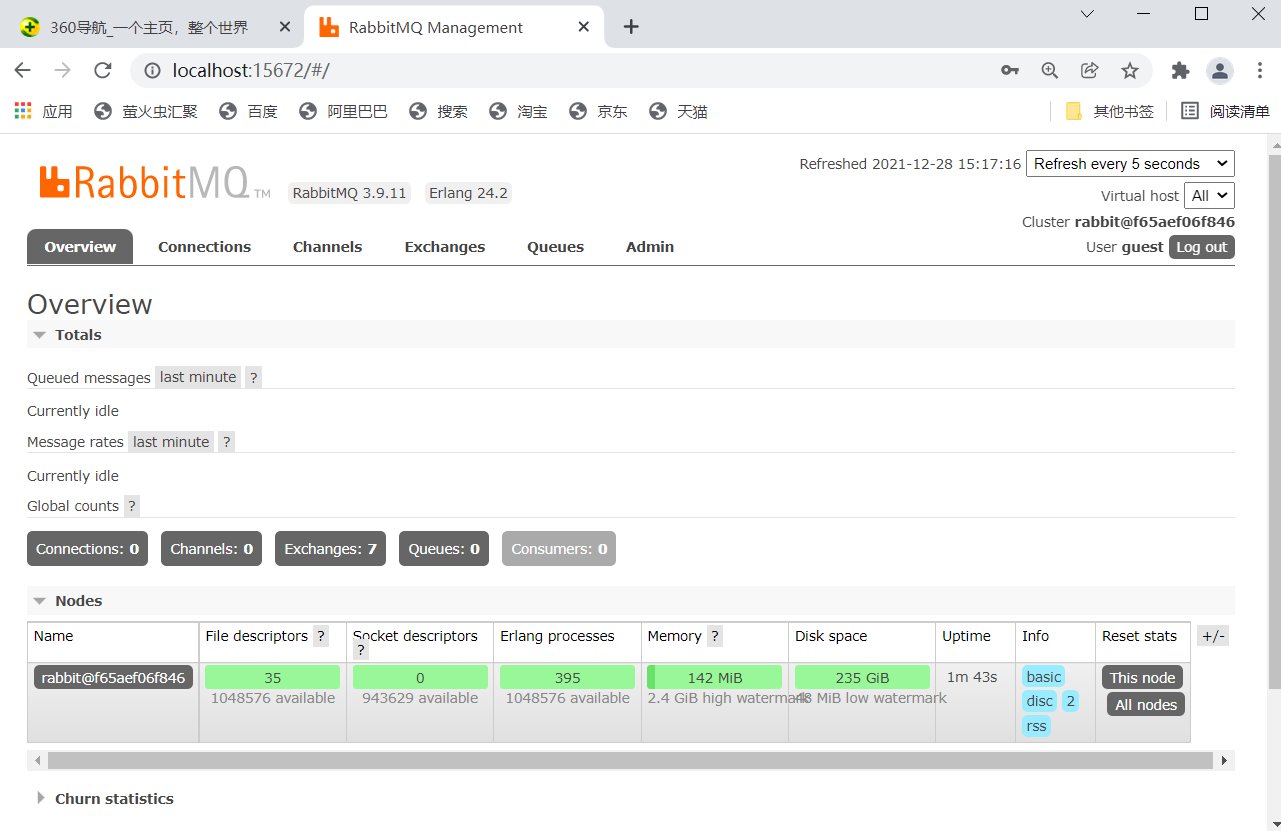Screen dimensions: 1281x831
Task: Go to the Connections tab
Action: click(x=205, y=247)
